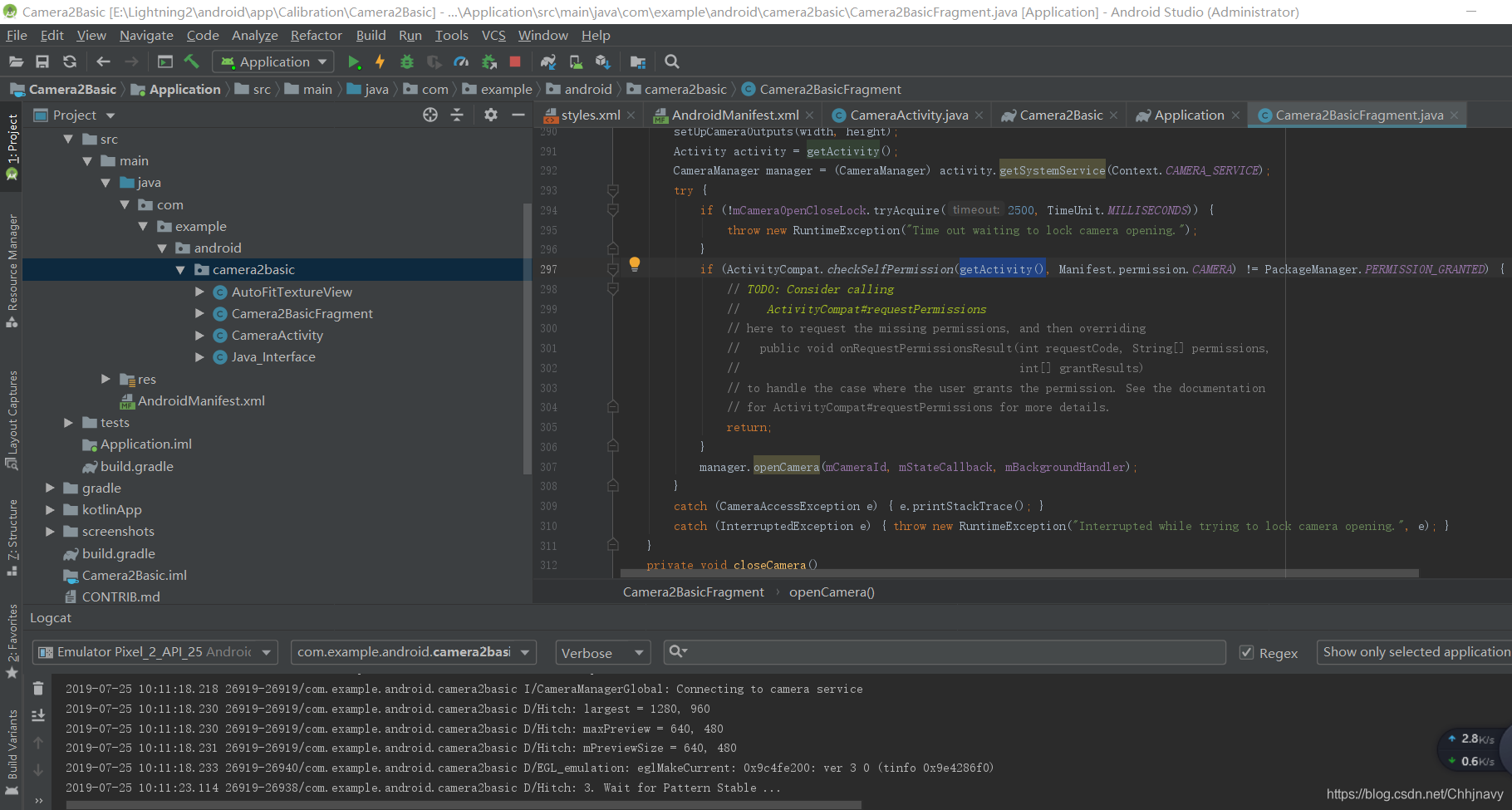
Task: Open Project Structure toolbar icon
Action: point(638,61)
